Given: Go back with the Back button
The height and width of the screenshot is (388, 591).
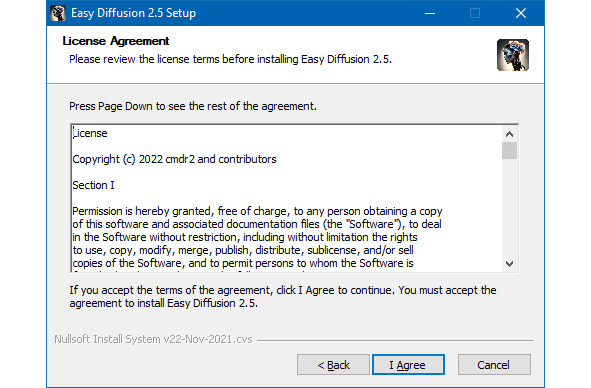Looking at the screenshot, I should (x=333, y=365).
